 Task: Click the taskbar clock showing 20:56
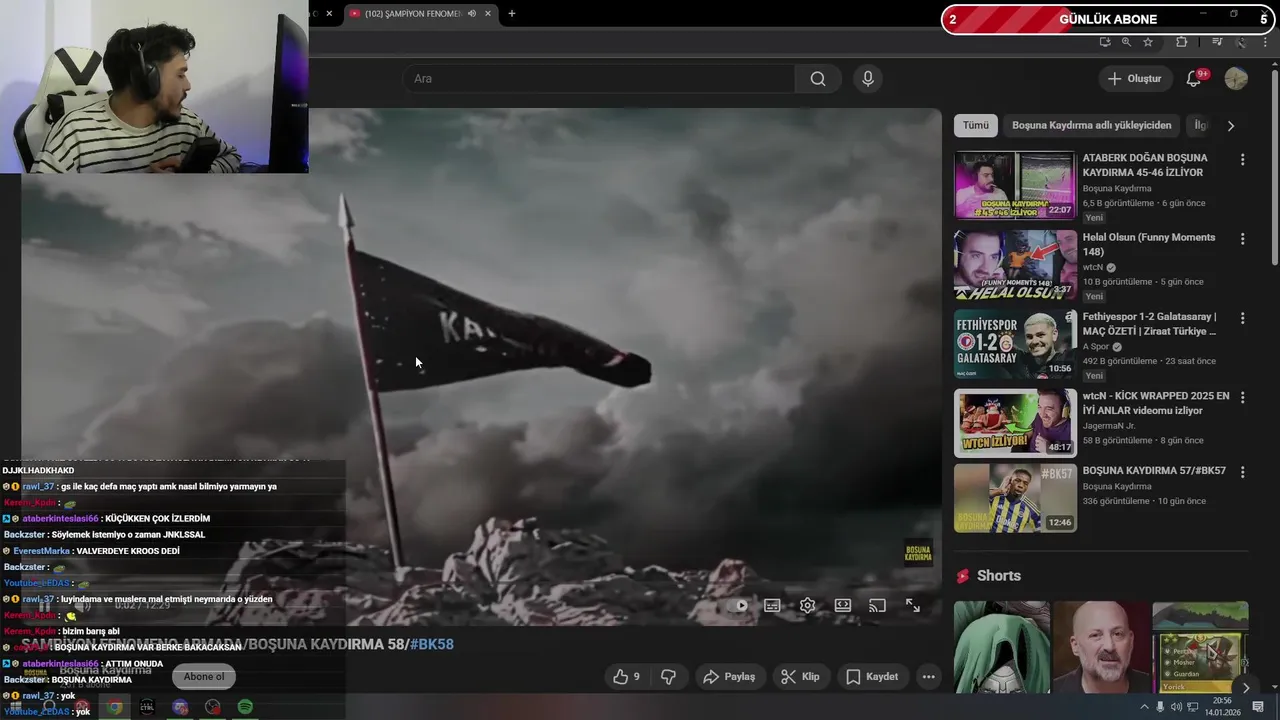pos(1222,706)
